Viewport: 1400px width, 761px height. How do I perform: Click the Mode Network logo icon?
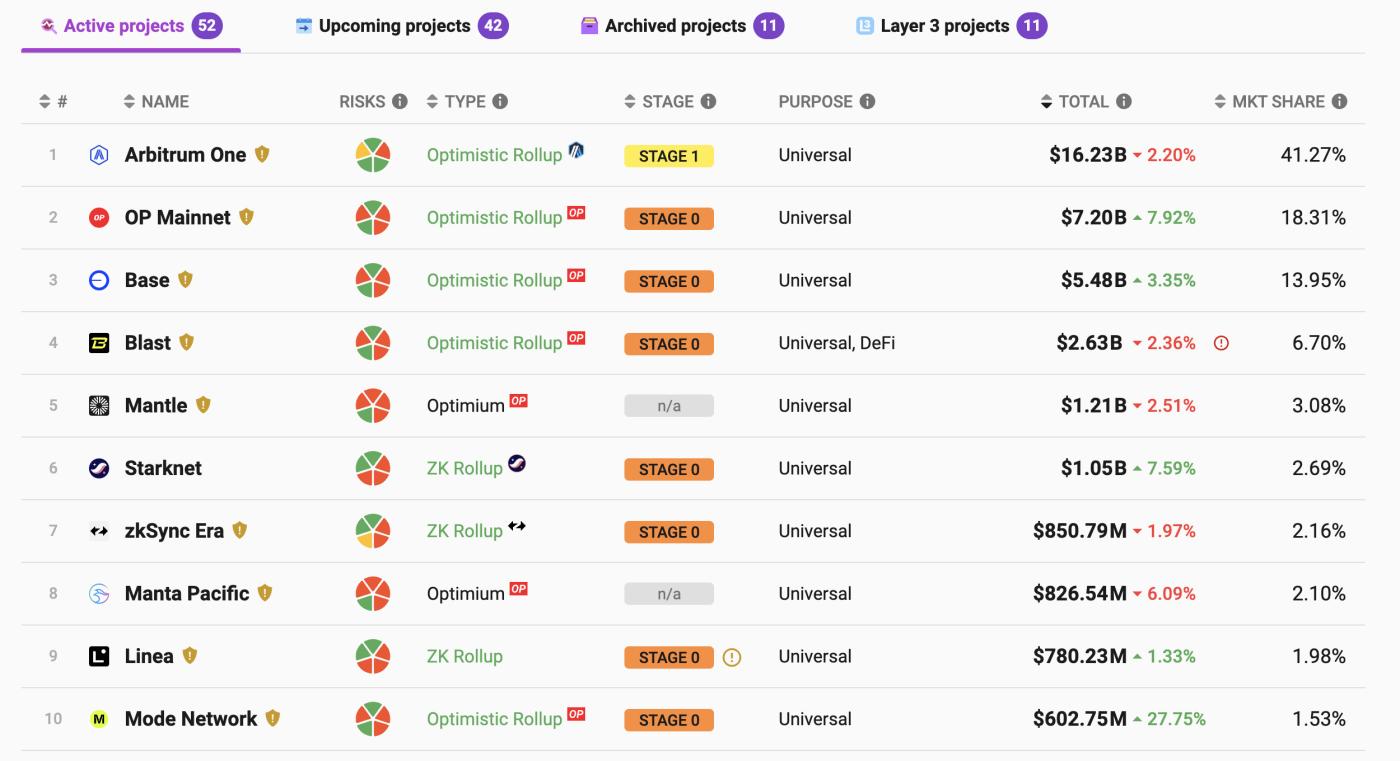tap(99, 719)
